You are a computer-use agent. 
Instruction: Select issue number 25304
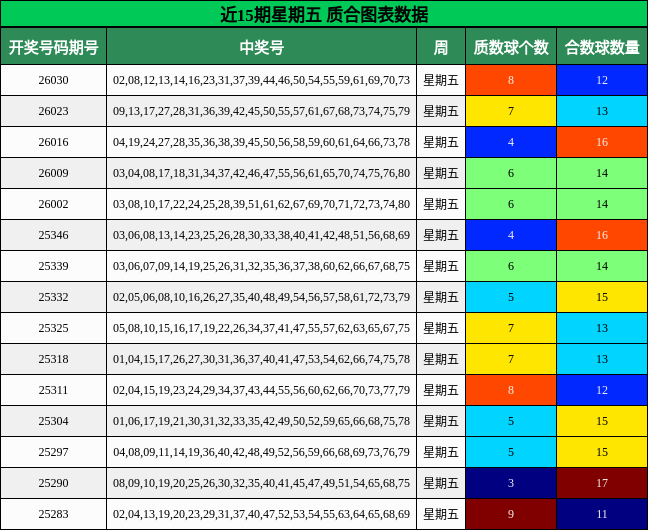[53, 421]
